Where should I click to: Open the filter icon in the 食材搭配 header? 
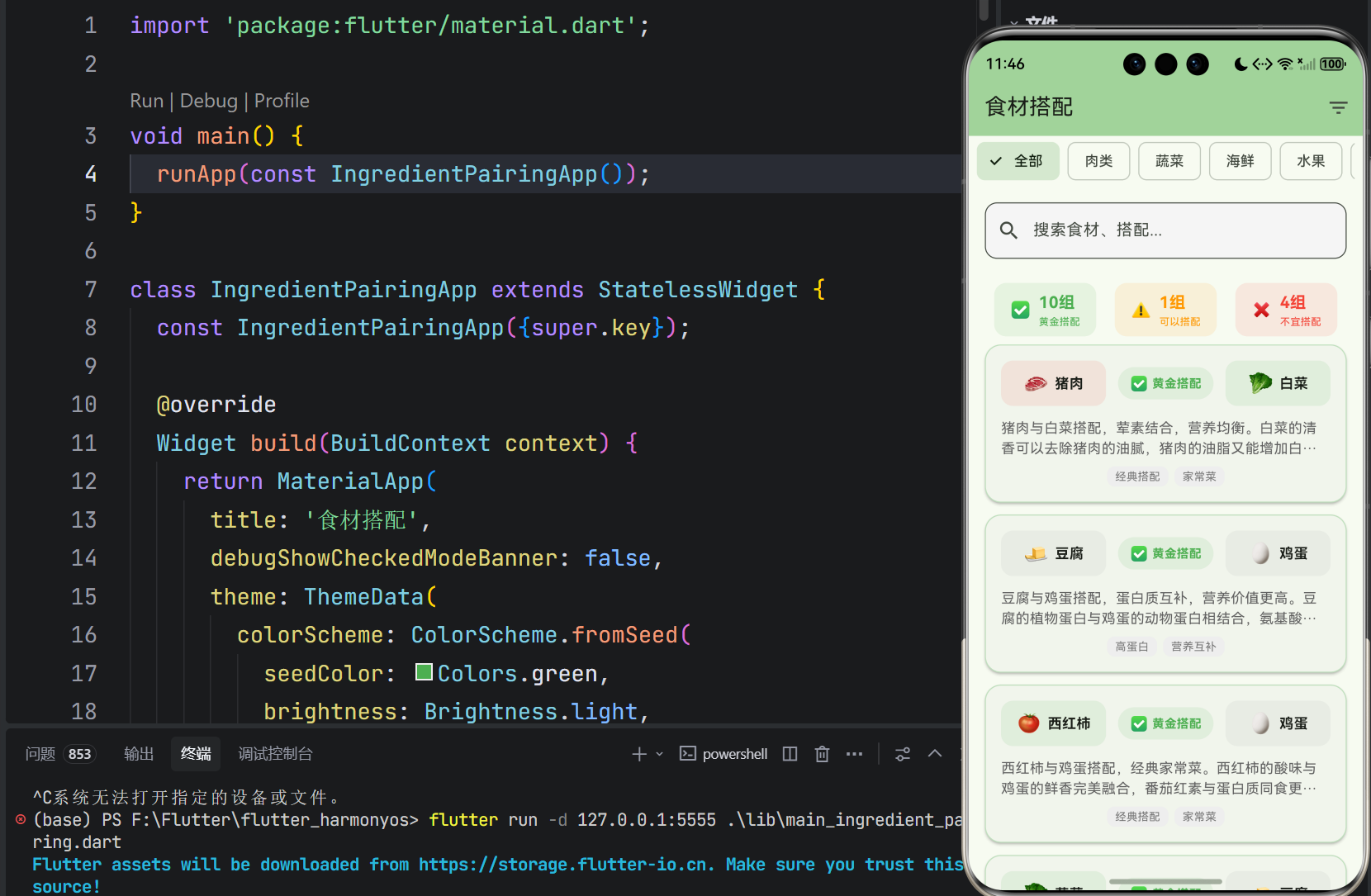tap(1338, 107)
